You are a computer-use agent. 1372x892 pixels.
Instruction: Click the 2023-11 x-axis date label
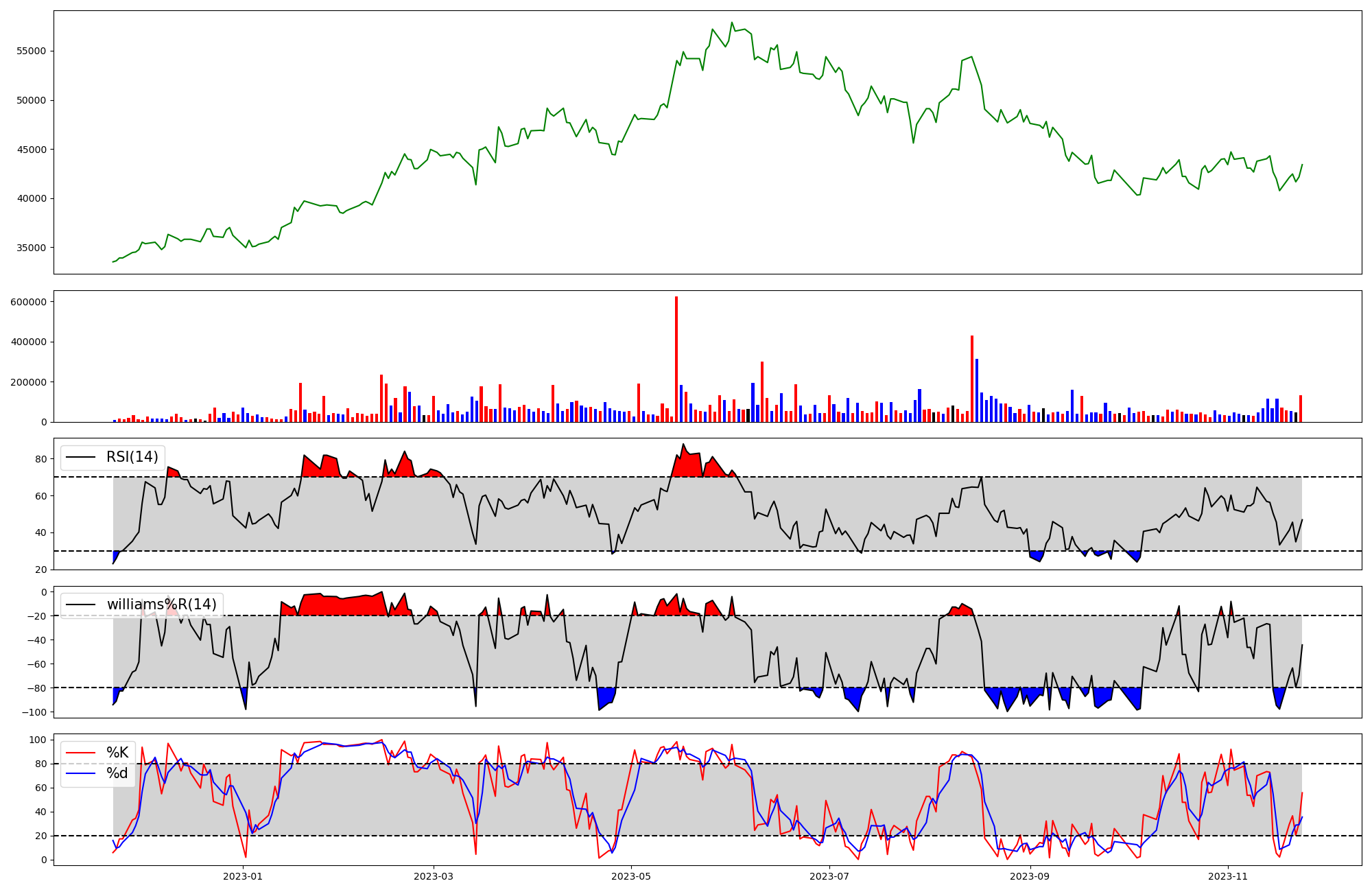coord(1227,876)
